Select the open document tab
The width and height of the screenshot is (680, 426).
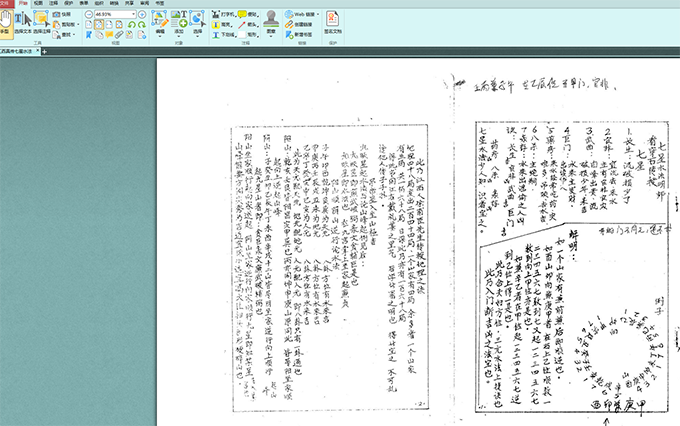(16, 51)
